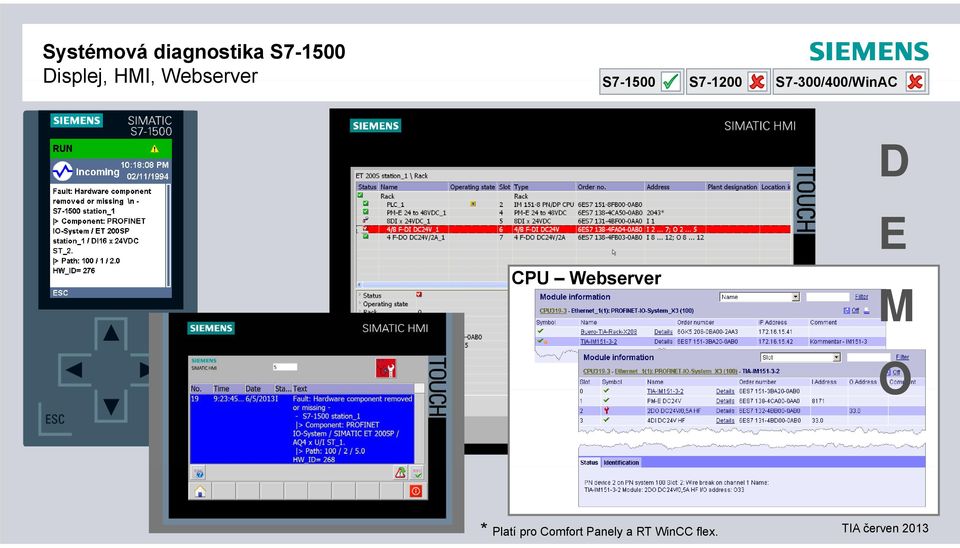
Task: Click the yellow operating state icon of PLC_1
Action: pos(473,204)
